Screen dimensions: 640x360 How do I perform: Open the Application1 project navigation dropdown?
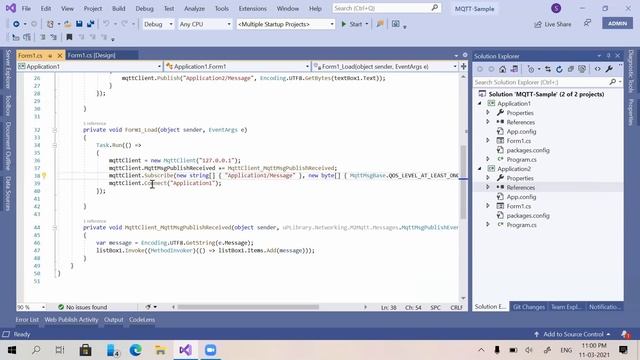coord(89,66)
